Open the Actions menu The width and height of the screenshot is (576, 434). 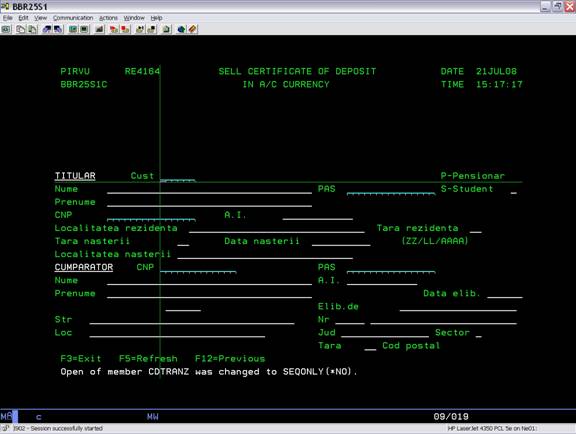pyautogui.click(x=108, y=18)
